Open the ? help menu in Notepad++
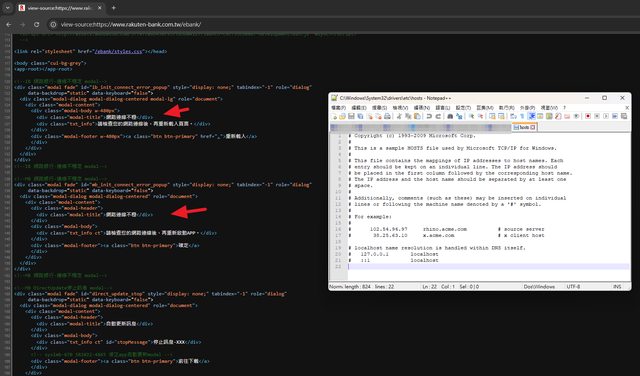Image resolution: width=640 pixels, height=376 pixels. pyautogui.click(x=564, y=108)
